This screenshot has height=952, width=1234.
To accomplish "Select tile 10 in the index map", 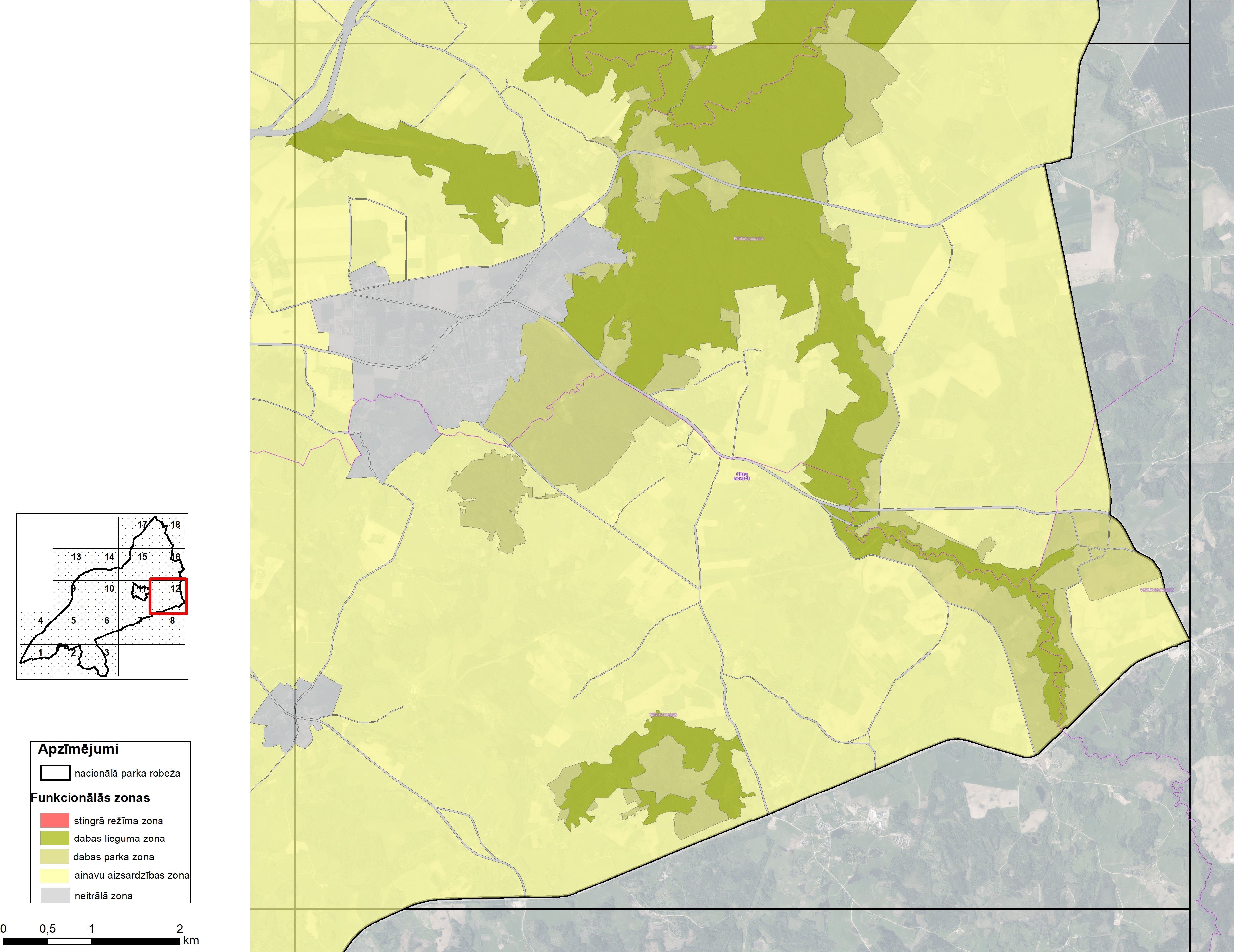I will tap(109, 589).
